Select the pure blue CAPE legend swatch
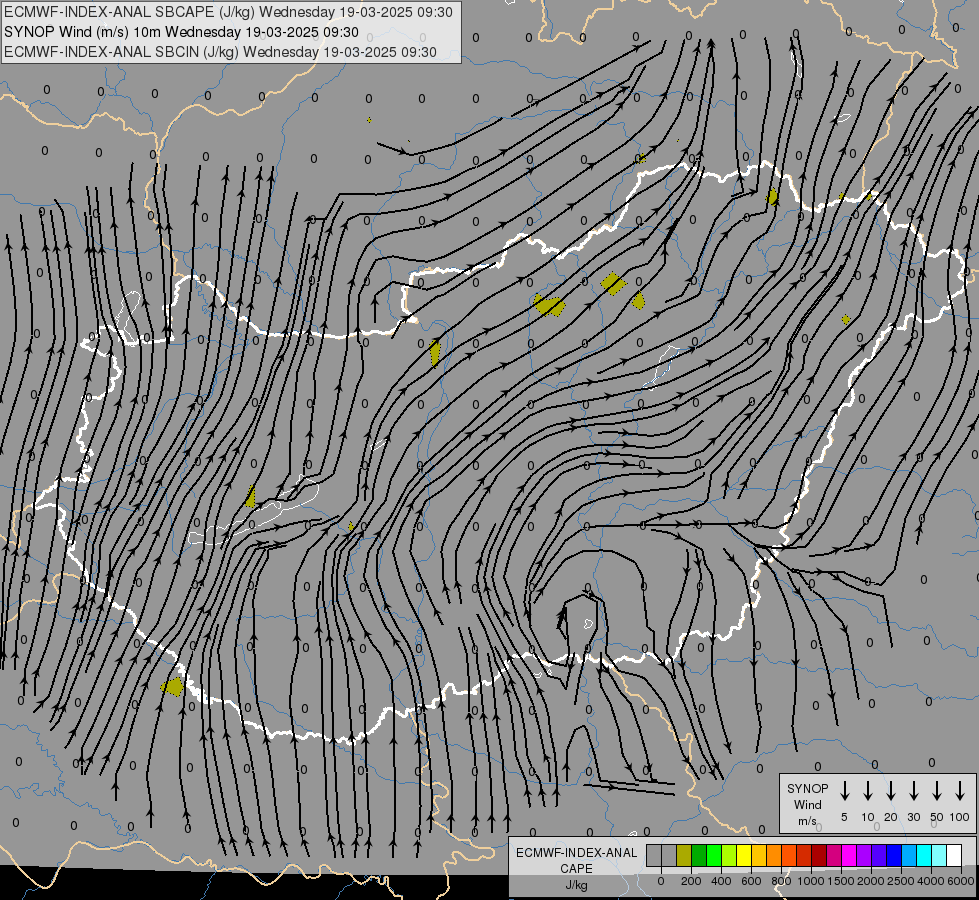This screenshot has width=979, height=900. (894, 855)
